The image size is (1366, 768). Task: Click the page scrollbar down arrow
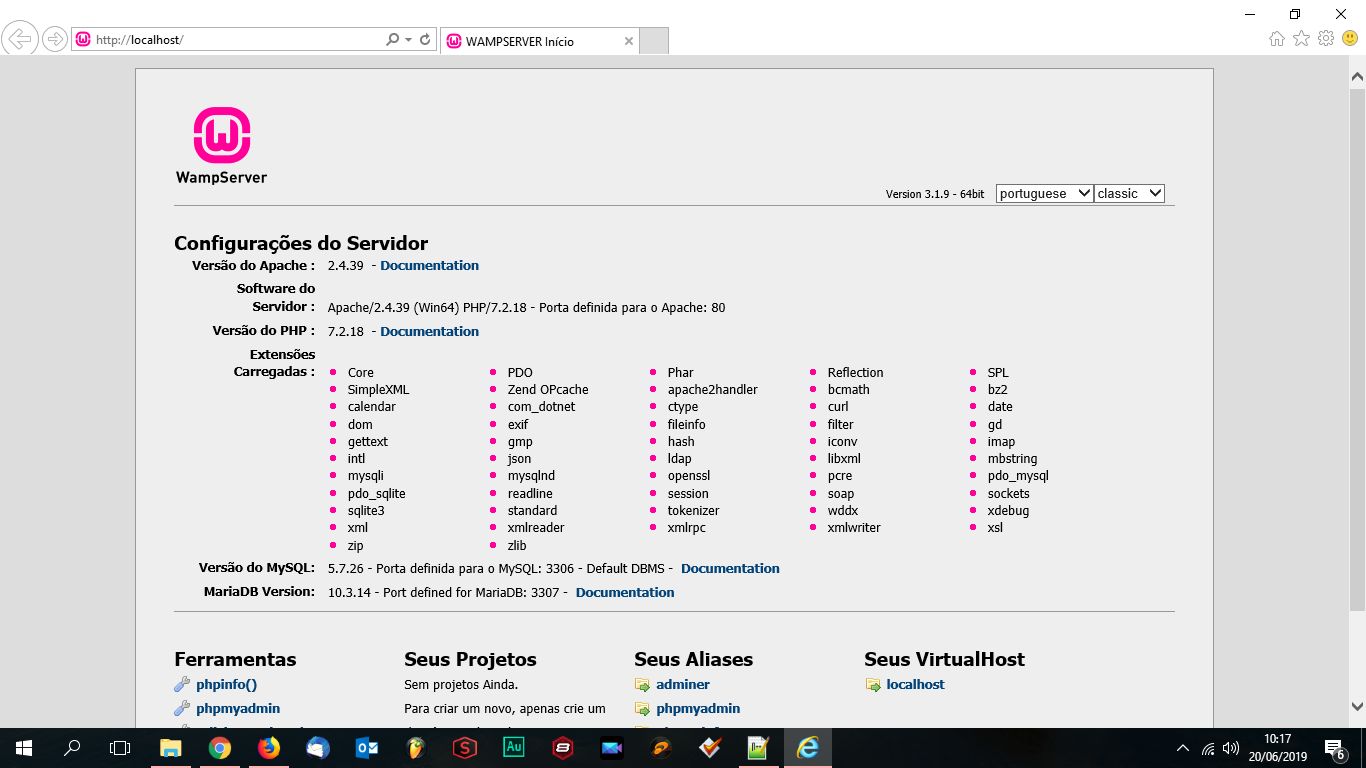tap(1357, 705)
